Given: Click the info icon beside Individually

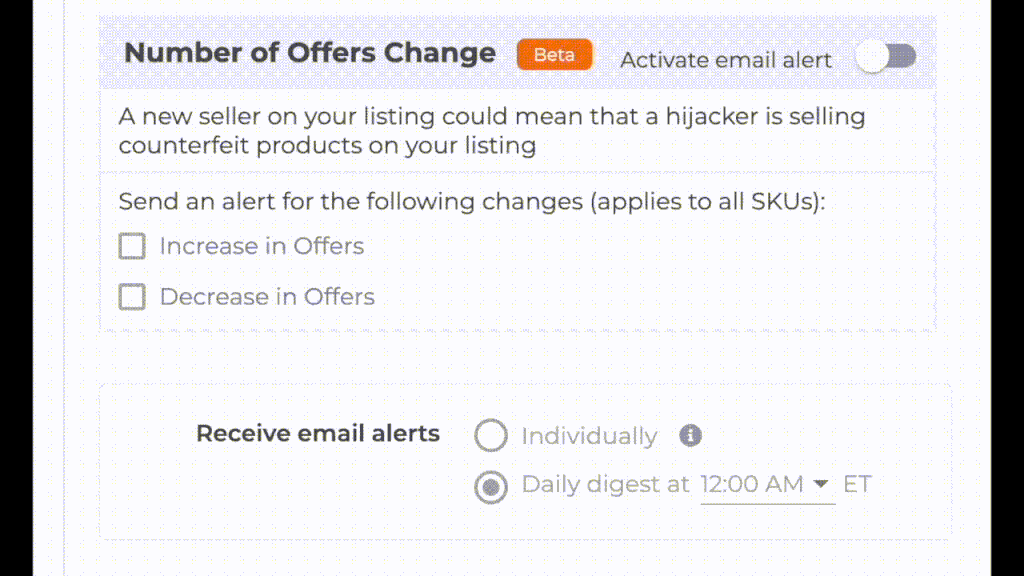Looking at the screenshot, I should [690, 435].
